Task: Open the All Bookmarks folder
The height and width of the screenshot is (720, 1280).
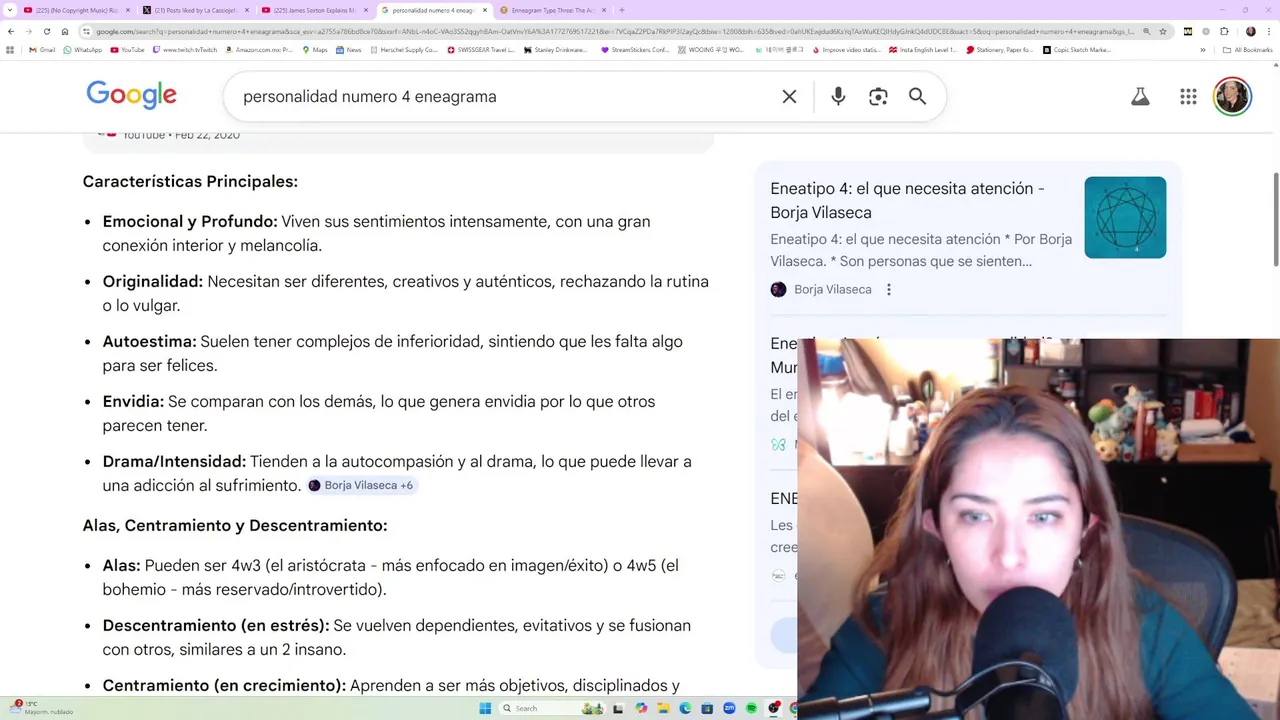Action: point(1247,50)
